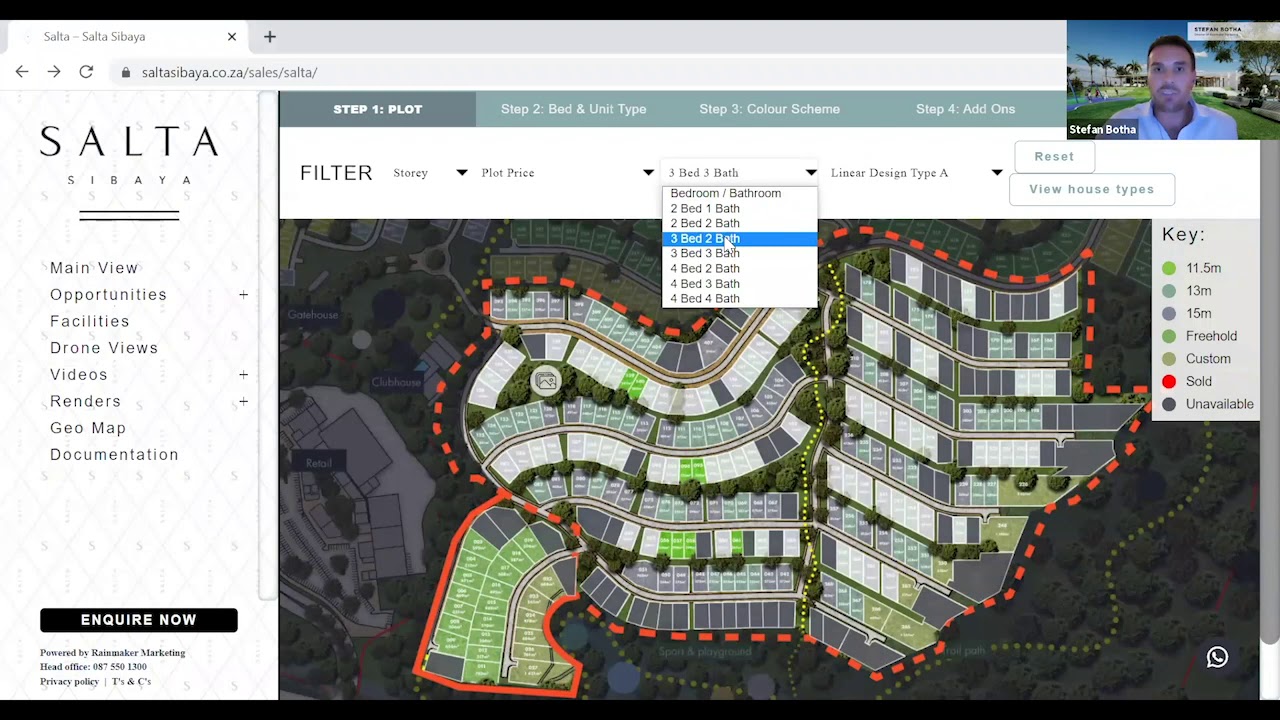Go to Step 3: Colour Scheme

click(x=769, y=109)
